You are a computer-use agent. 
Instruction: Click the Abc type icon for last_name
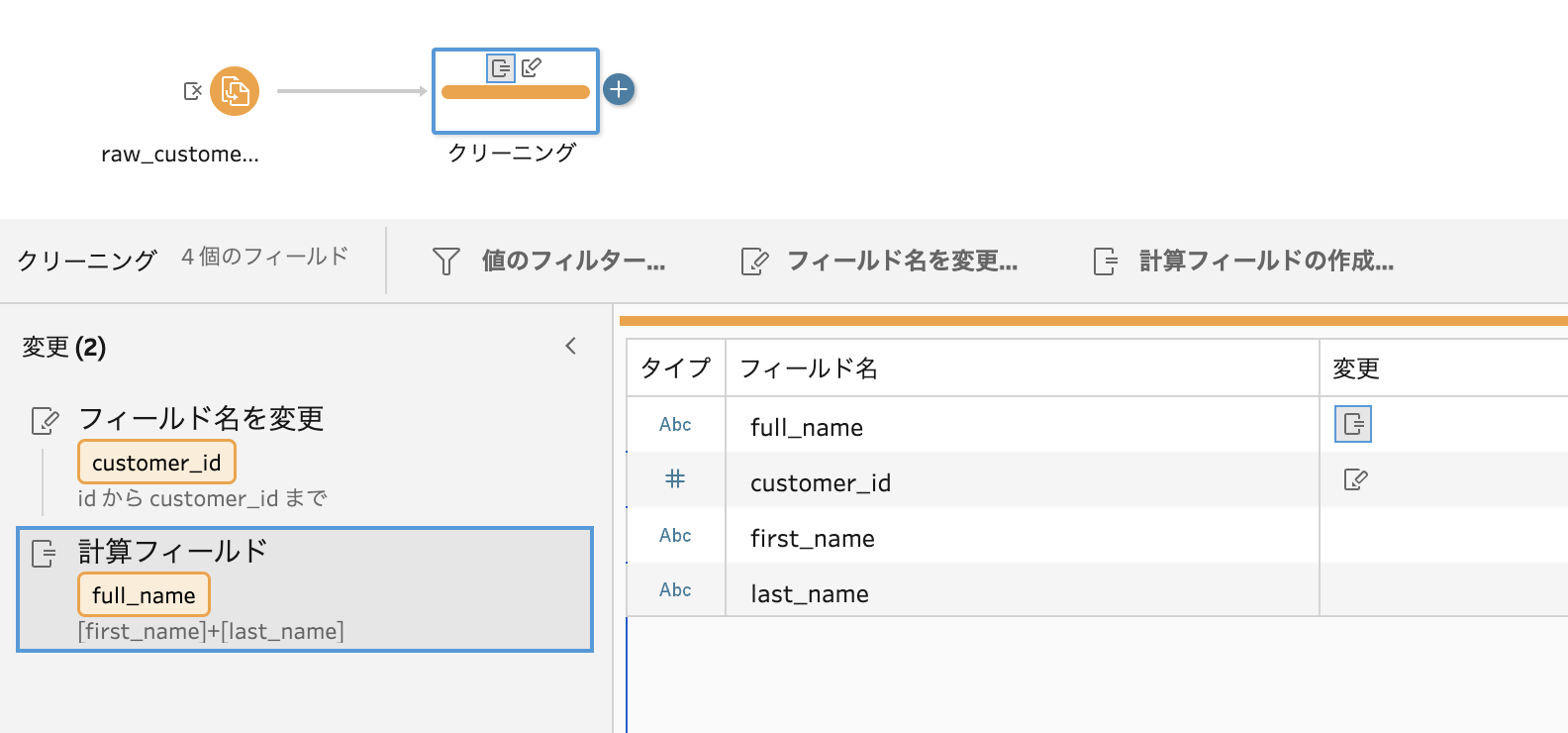(675, 589)
